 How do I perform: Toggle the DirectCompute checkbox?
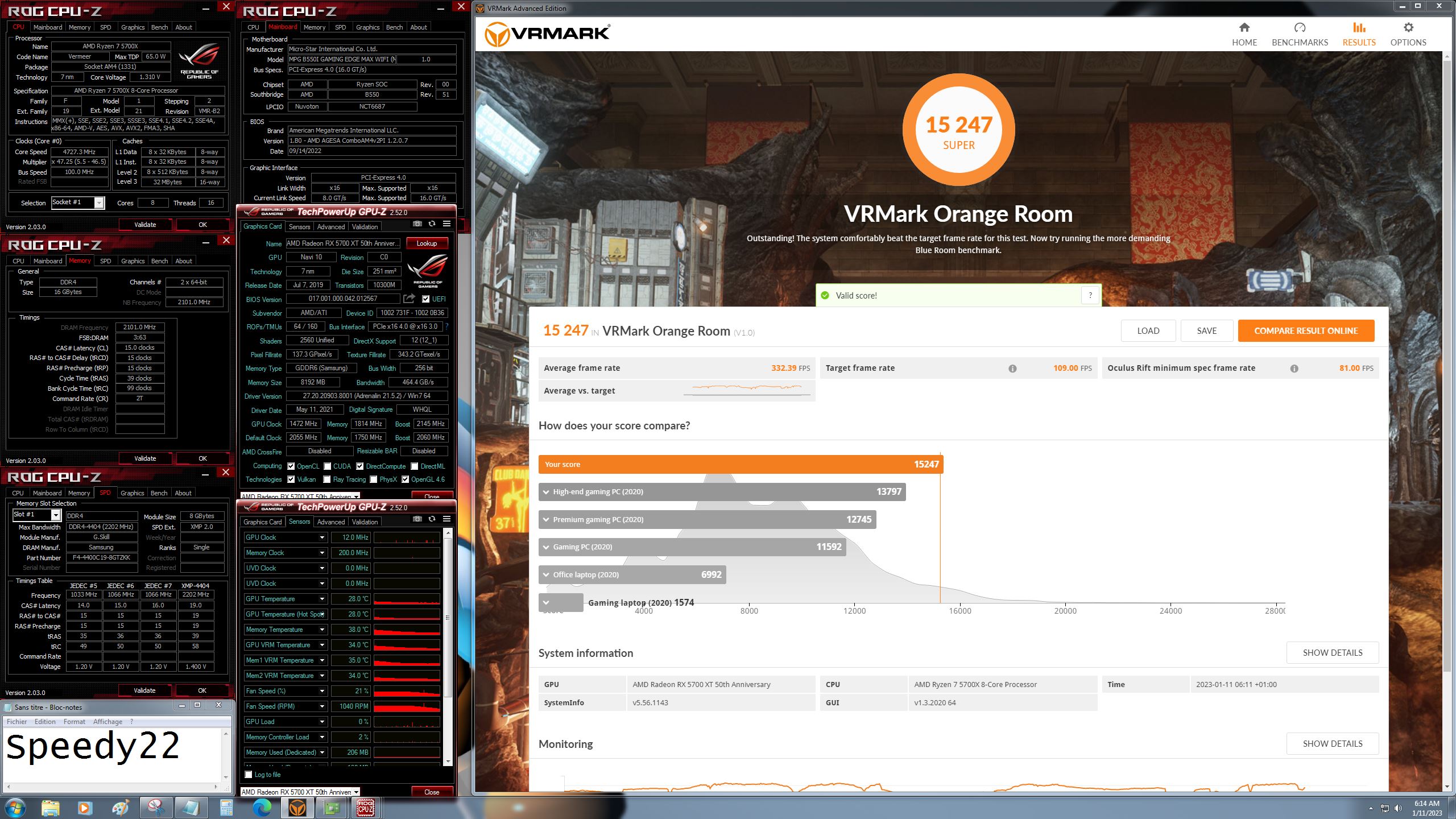(360, 466)
